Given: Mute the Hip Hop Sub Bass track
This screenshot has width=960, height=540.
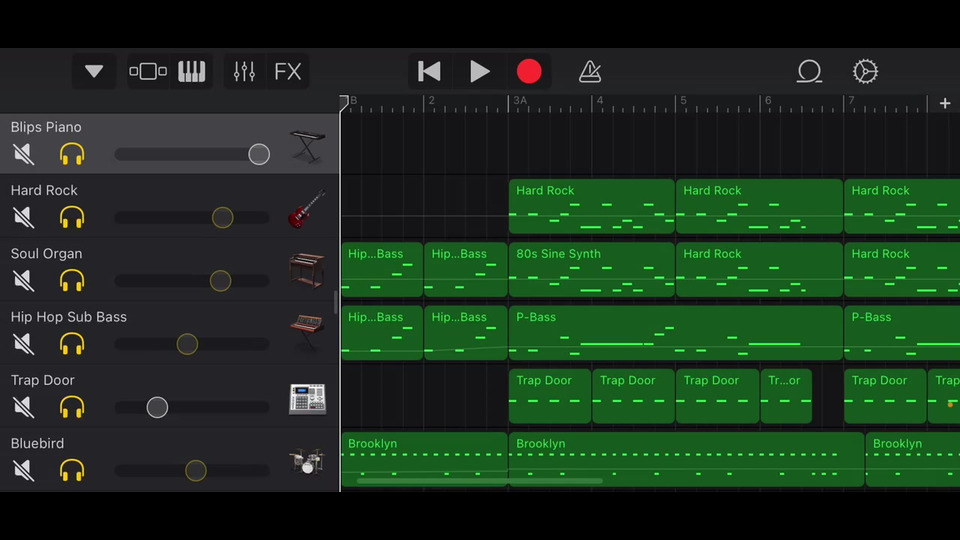Looking at the screenshot, I should pyautogui.click(x=23, y=343).
